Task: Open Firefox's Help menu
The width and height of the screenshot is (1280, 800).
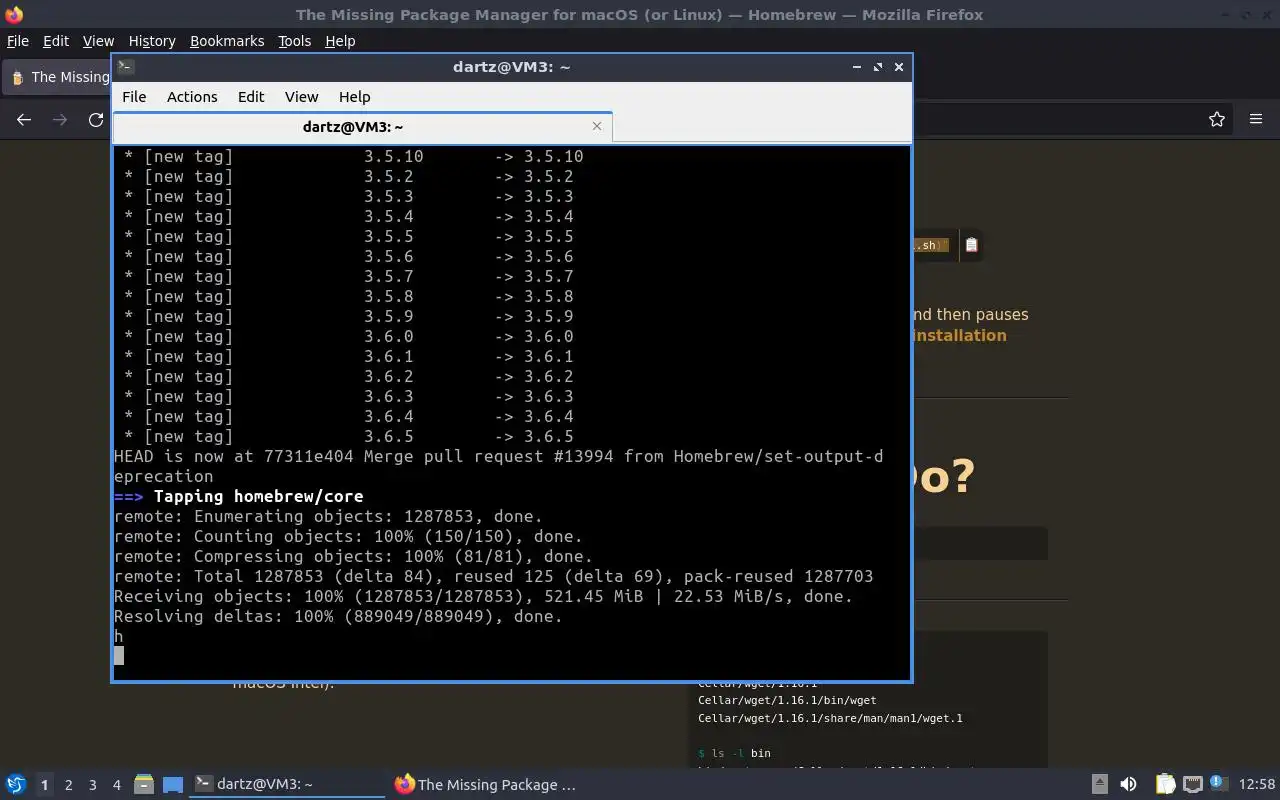Action: (x=340, y=41)
